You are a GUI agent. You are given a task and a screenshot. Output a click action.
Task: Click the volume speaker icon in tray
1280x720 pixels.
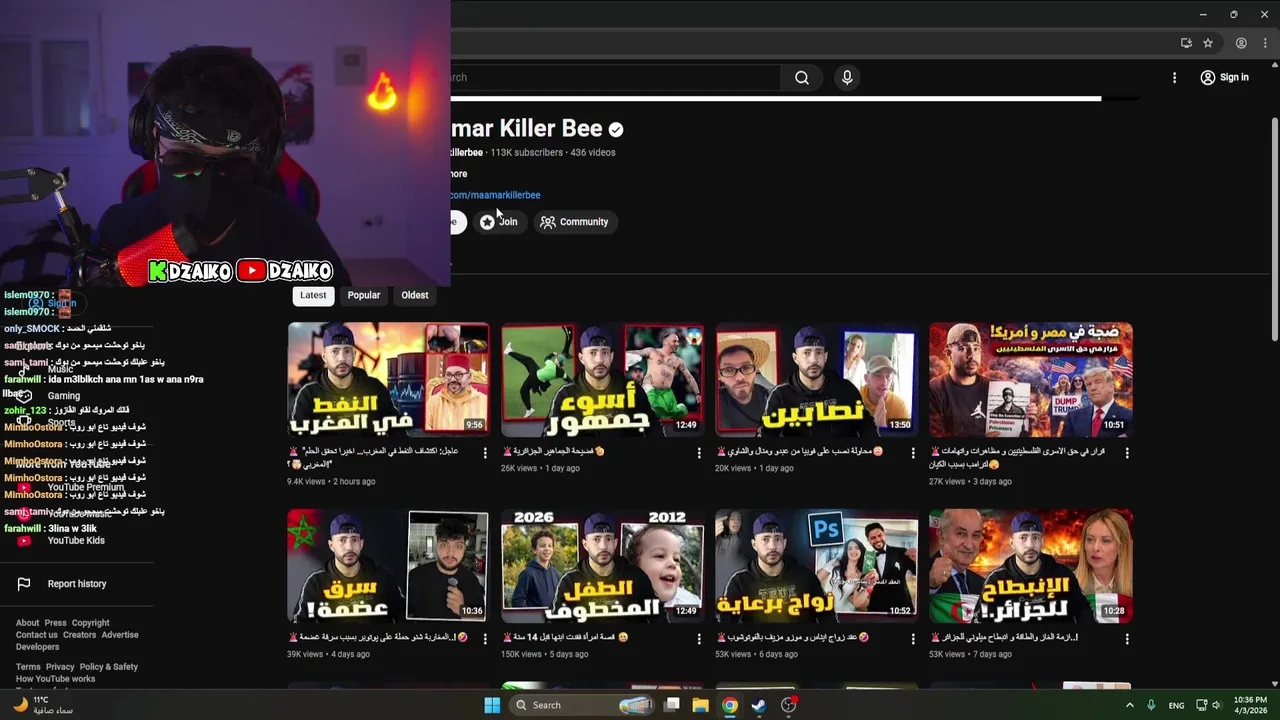pyautogui.click(x=1217, y=705)
